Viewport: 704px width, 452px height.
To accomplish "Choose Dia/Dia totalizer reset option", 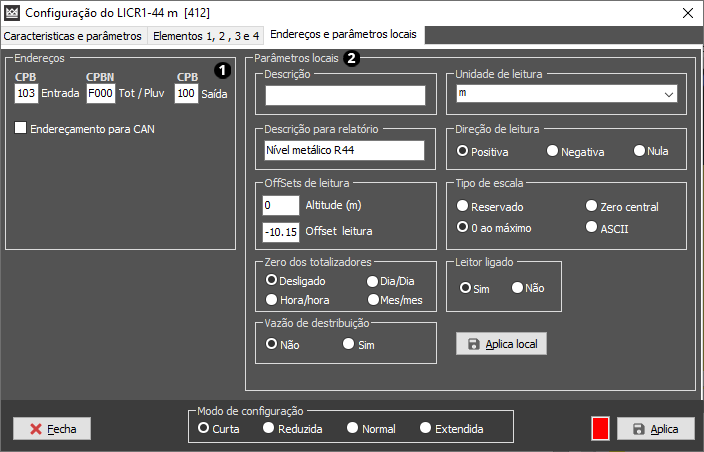I will click(372, 282).
